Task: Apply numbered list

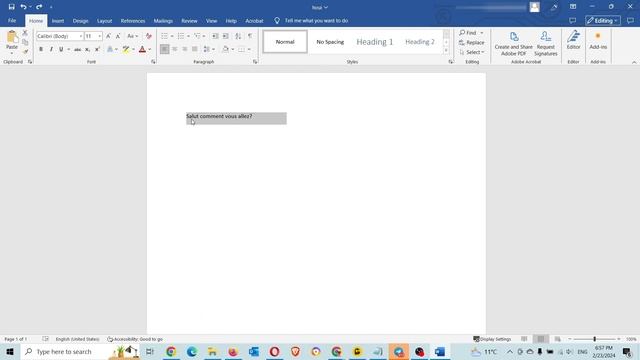Action: click(x=181, y=36)
